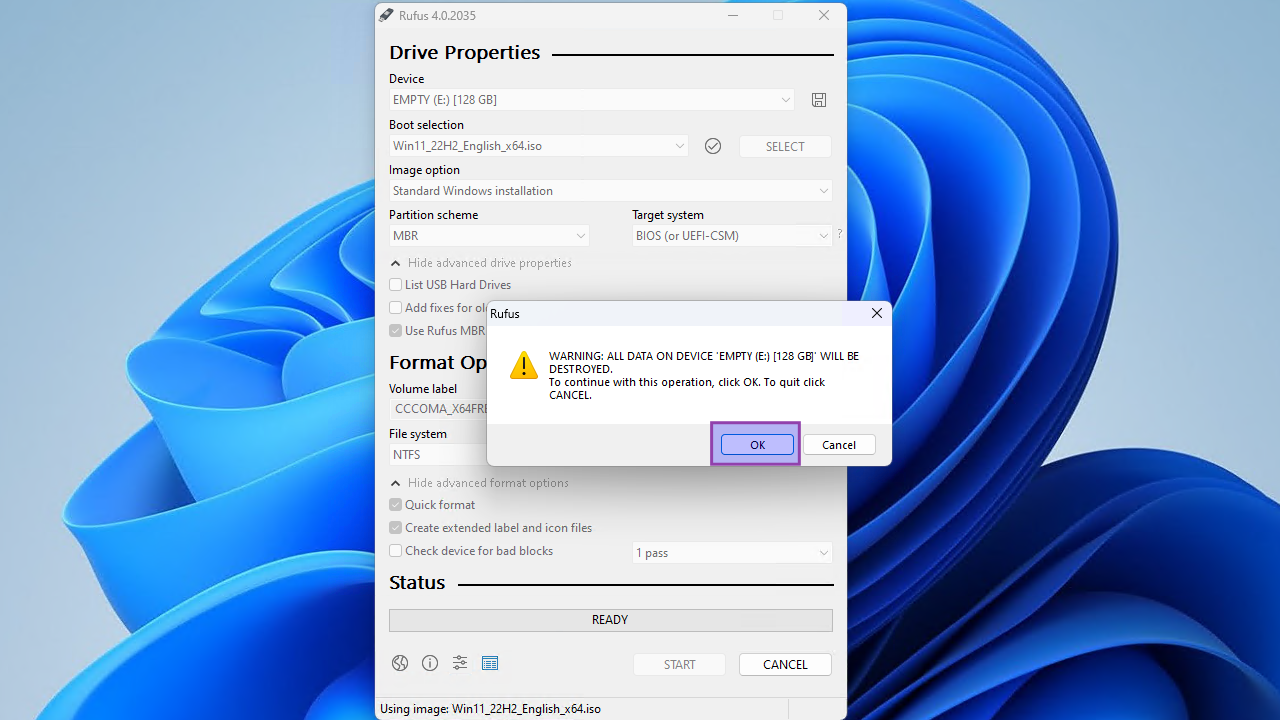1280x720 pixels.
Task: Open Boot selection dropdown with Win11 ISO
Action: coord(539,146)
